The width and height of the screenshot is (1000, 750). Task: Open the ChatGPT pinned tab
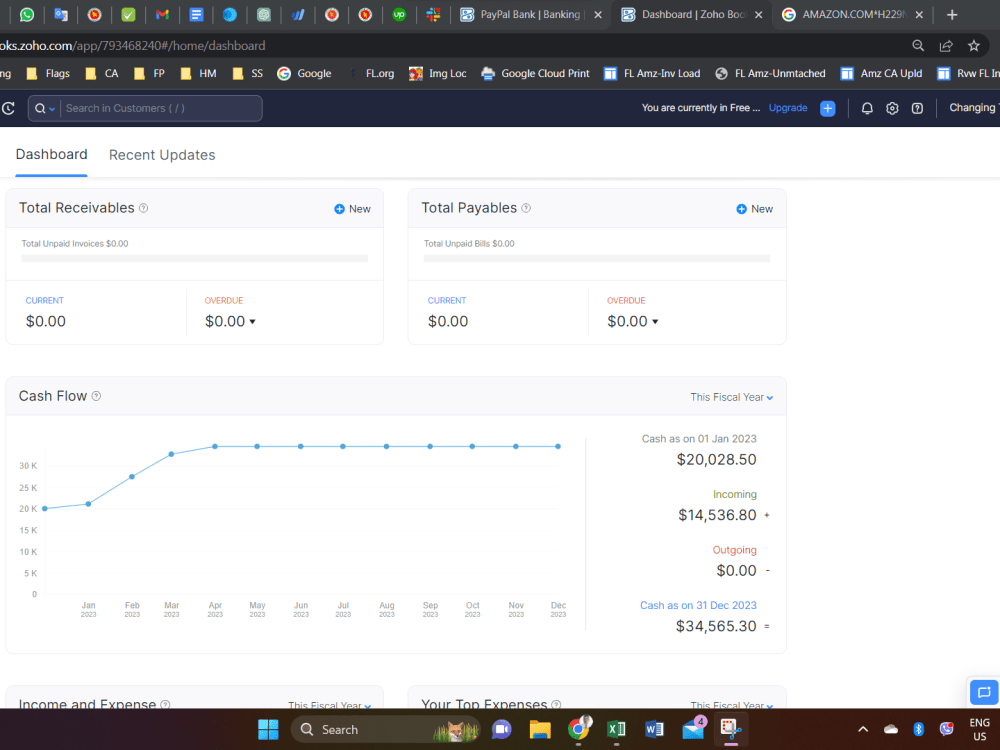[x=264, y=14]
